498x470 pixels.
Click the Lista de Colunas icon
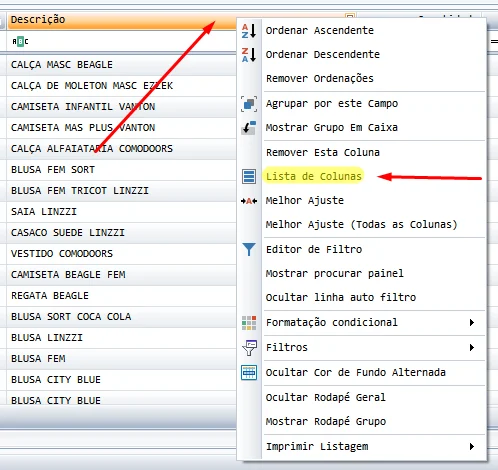tap(249, 176)
